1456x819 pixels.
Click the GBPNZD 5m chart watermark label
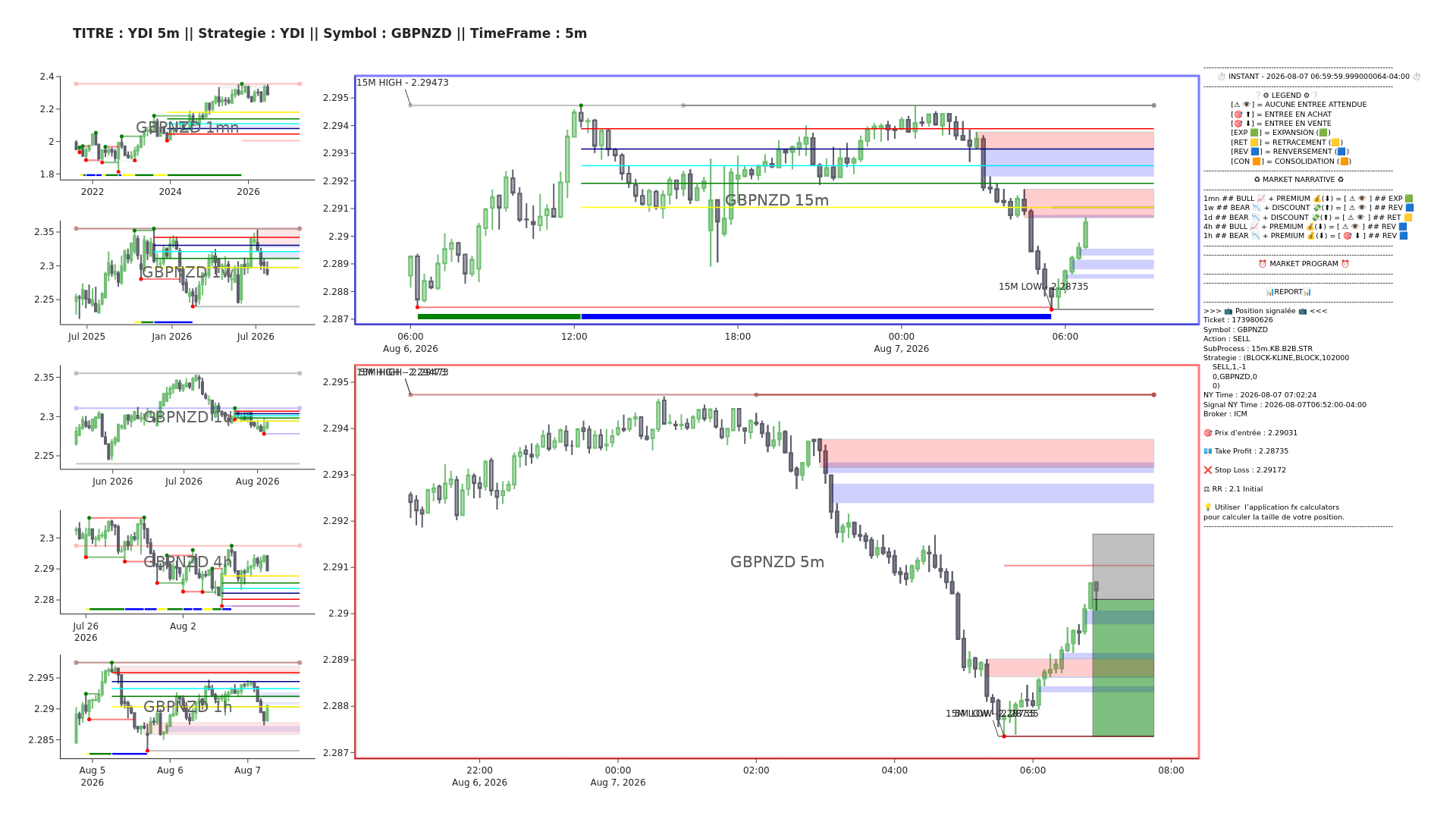point(777,562)
